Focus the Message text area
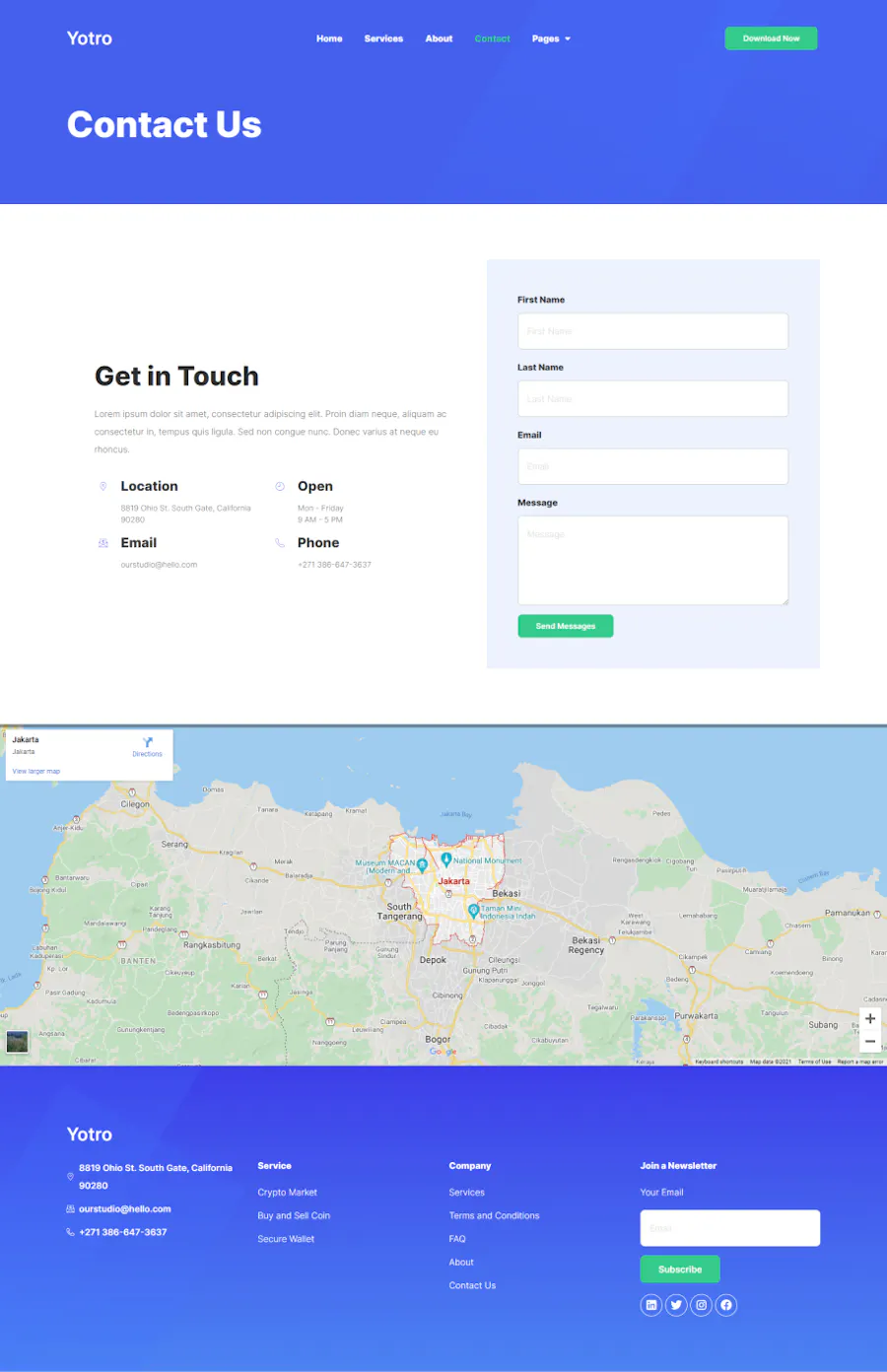The image size is (887, 1372). coord(652,560)
